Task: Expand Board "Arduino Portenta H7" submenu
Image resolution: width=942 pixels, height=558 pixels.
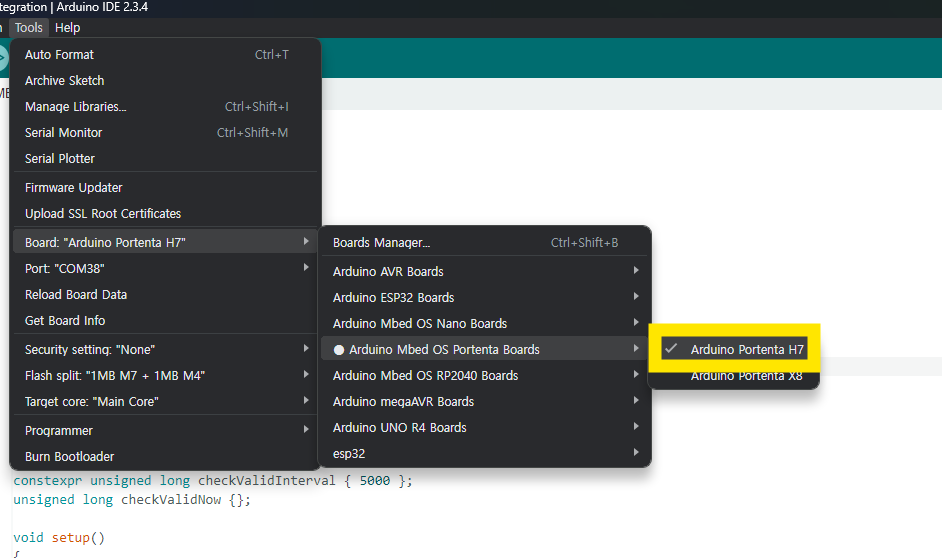Action: click(165, 242)
